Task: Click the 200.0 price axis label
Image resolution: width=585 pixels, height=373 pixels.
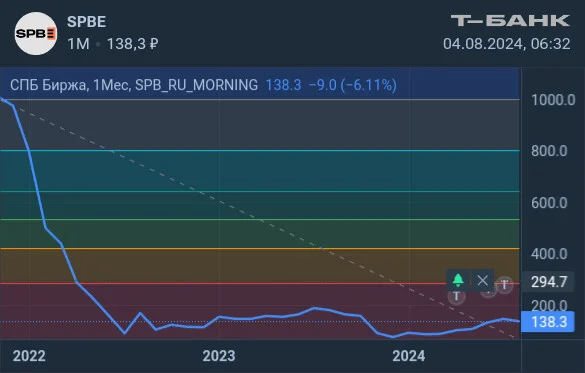Action: click(549, 305)
